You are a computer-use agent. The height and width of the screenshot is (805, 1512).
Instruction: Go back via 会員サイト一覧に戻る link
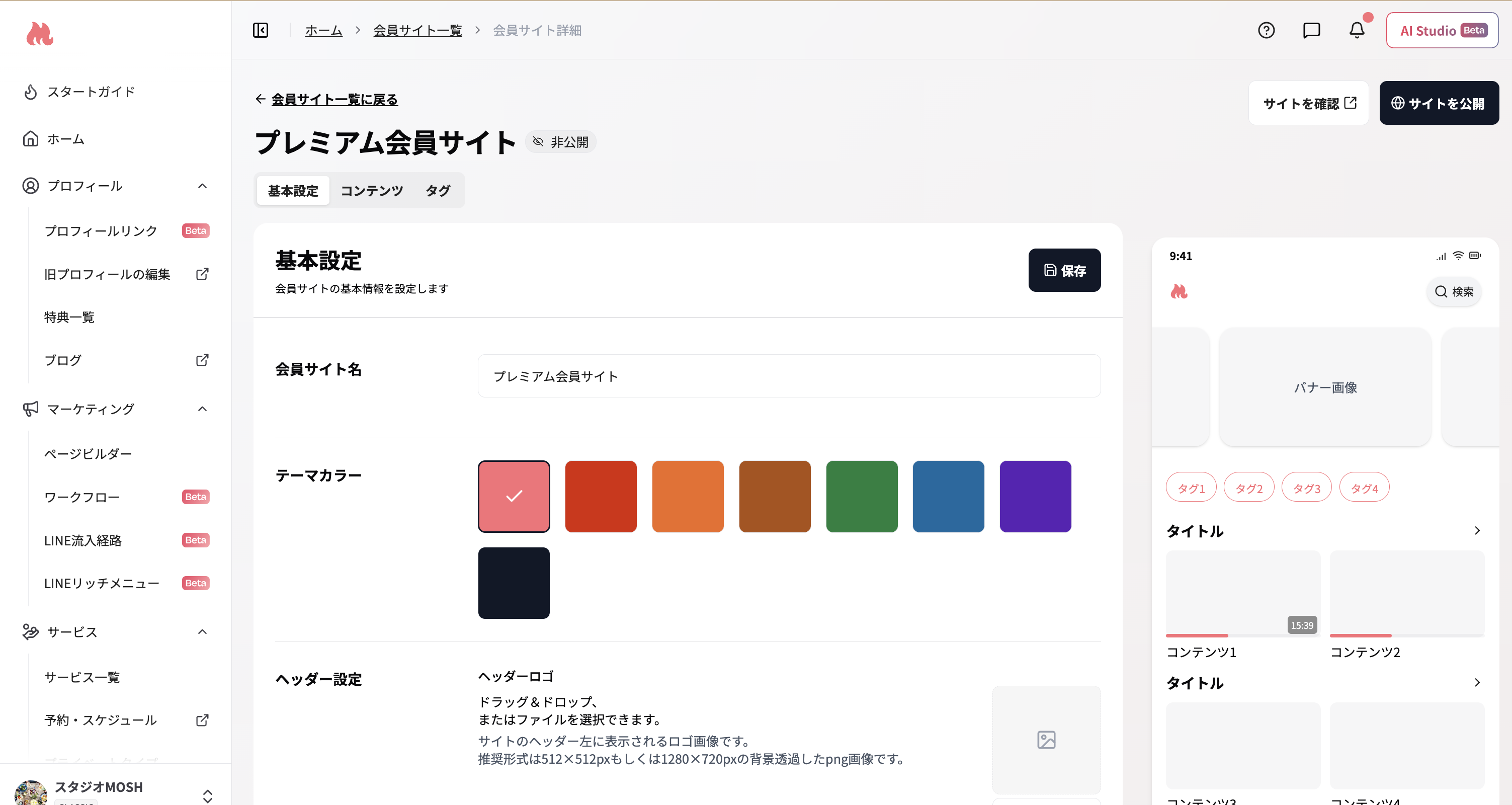click(x=334, y=99)
